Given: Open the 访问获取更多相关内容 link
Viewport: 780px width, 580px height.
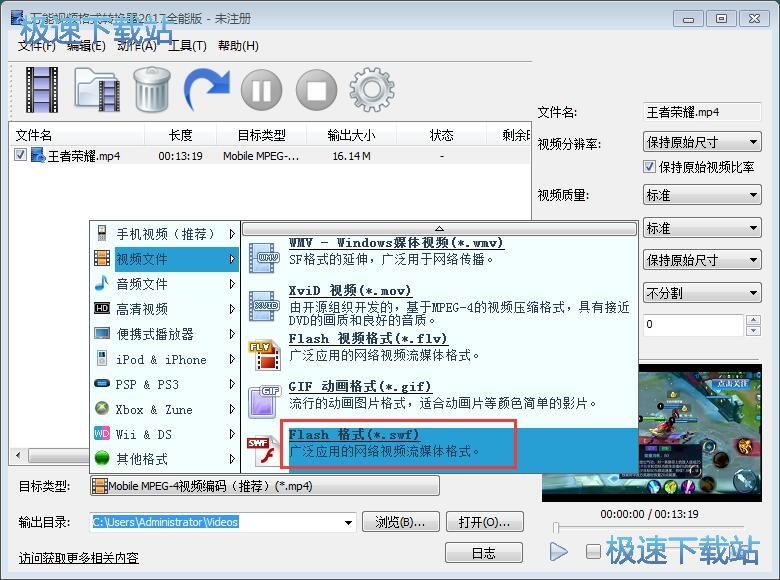Looking at the screenshot, I should pyautogui.click(x=79, y=558).
